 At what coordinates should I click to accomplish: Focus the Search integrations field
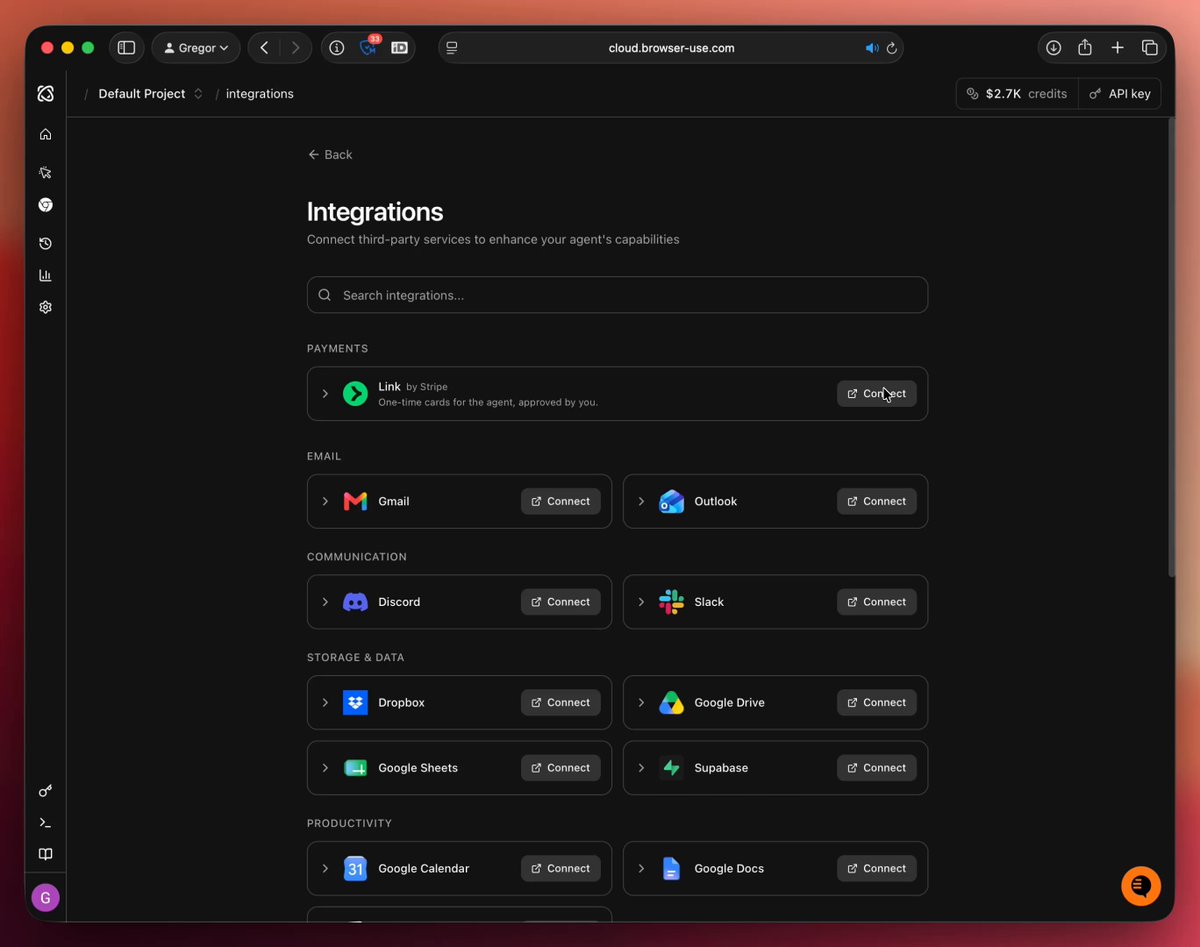617,295
